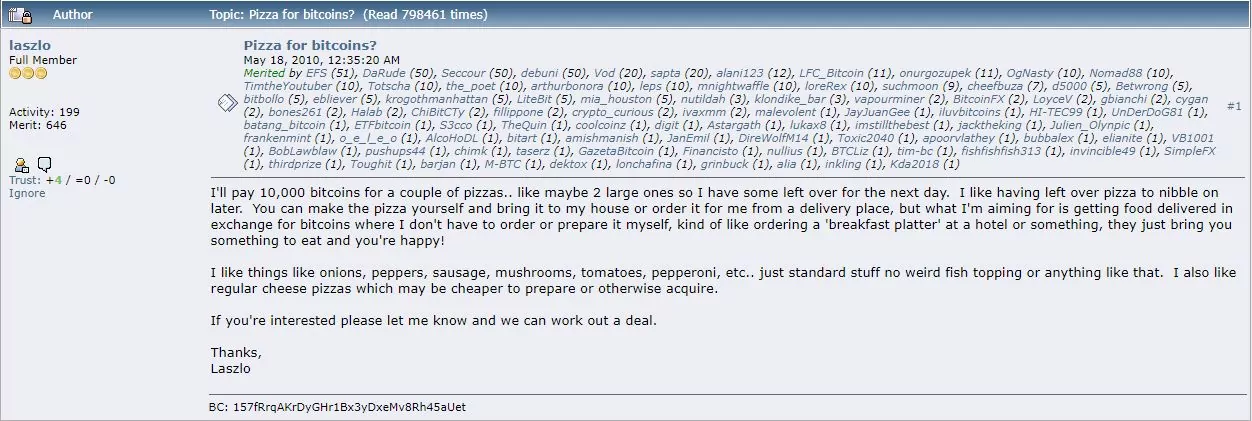Click the Merited link in the post
Viewport: 1252px width, 421px height.
(x=265, y=73)
